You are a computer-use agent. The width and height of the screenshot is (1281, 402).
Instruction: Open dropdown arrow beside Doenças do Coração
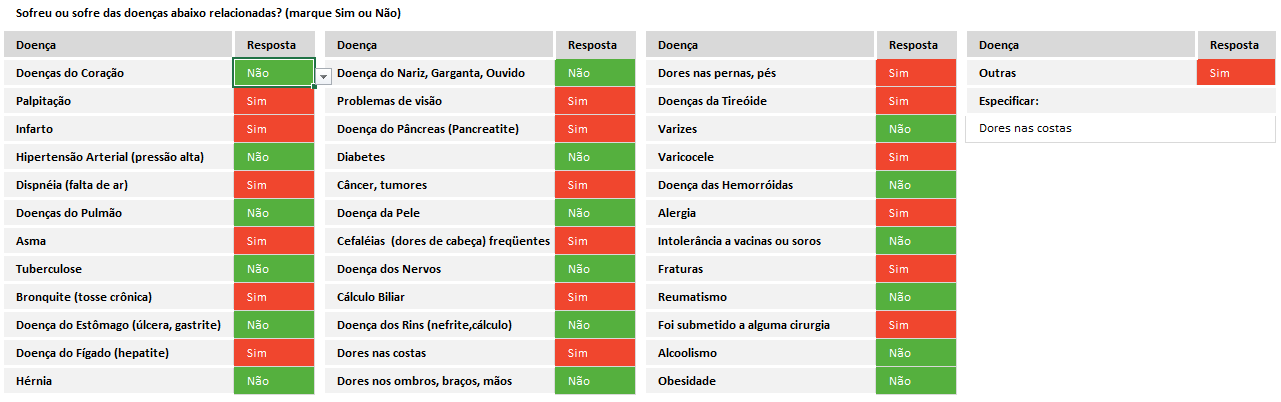(x=324, y=76)
